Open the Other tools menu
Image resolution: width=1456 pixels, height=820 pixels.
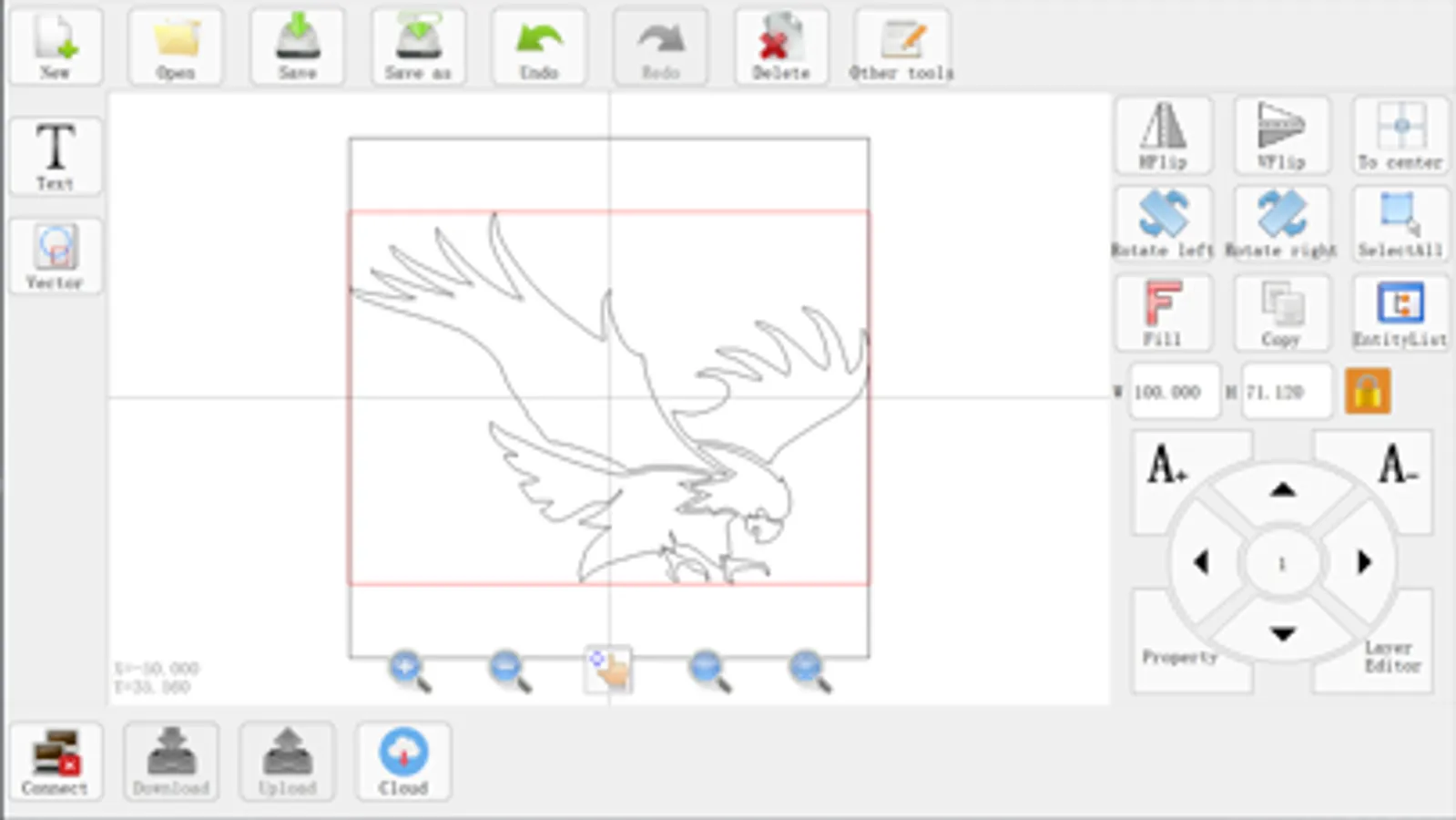pyautogui.click(x=901, y=46)
